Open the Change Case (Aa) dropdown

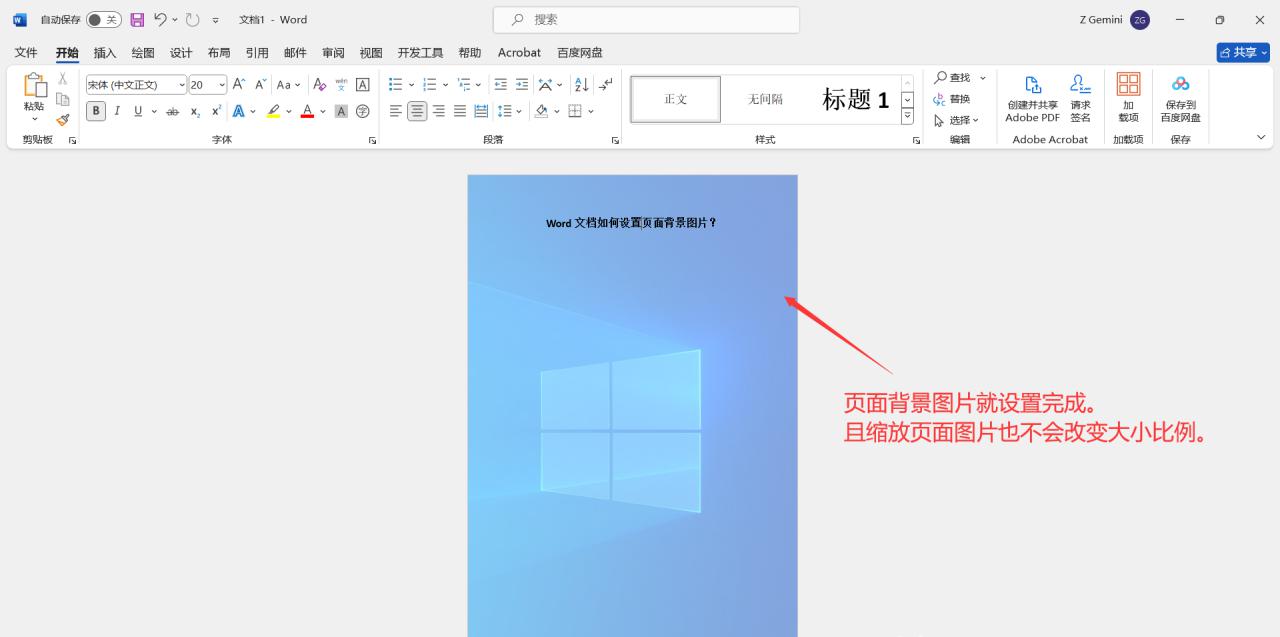click(289, 85)
